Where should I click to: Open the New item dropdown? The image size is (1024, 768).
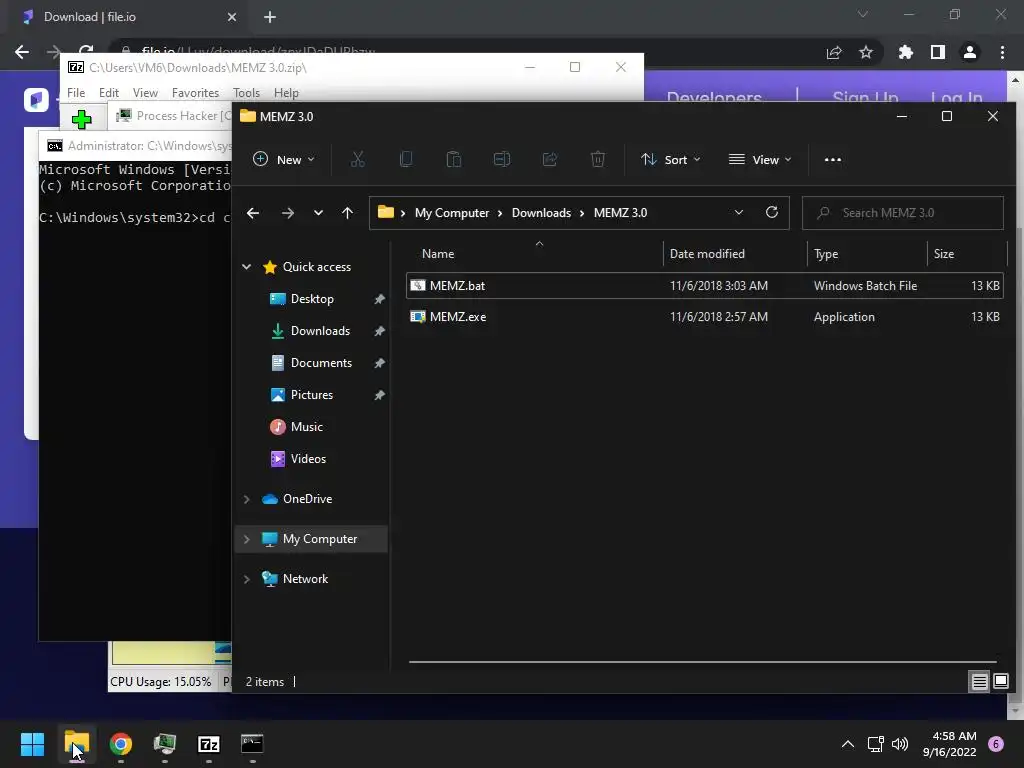pyautogui.click(x=283, y=159)
